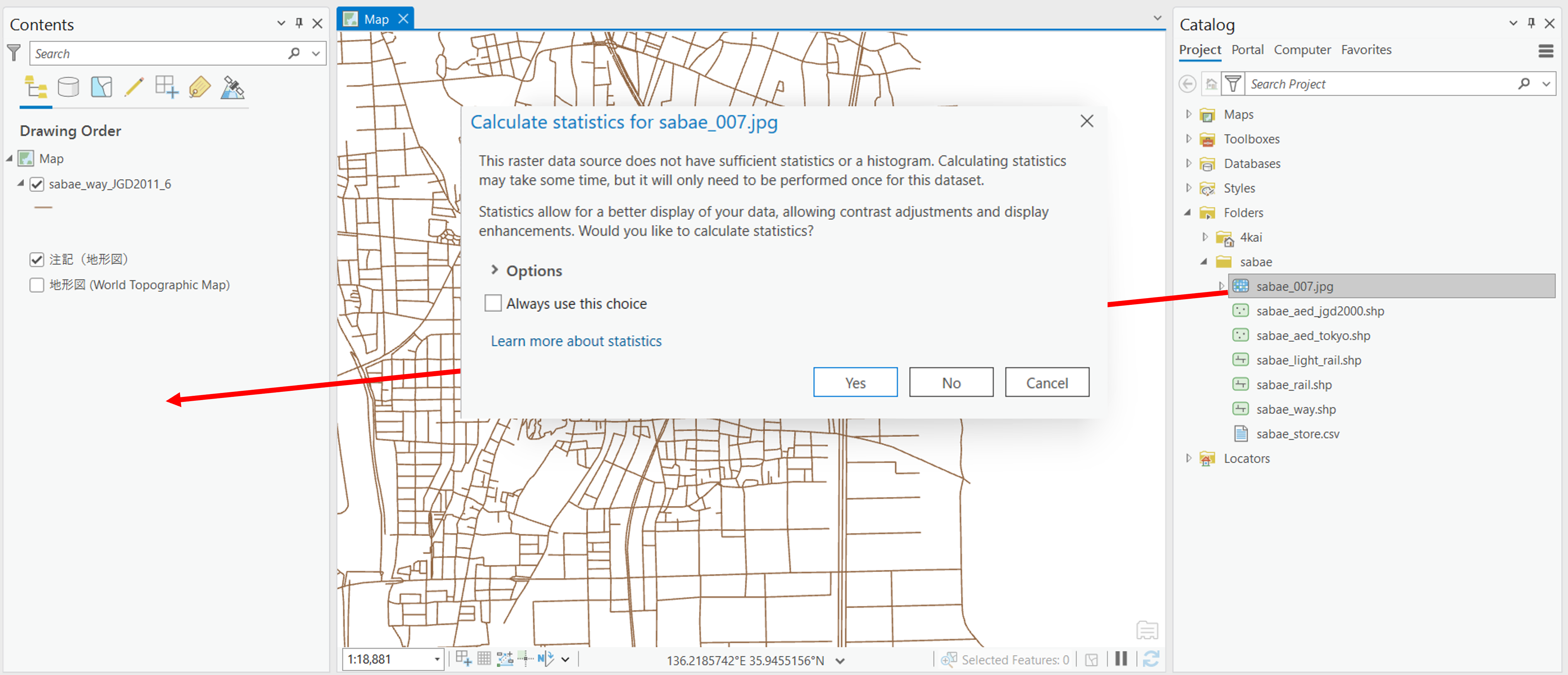Click Catalog home folder icon
1568x675 pixels.
(x=1211, y=83)
